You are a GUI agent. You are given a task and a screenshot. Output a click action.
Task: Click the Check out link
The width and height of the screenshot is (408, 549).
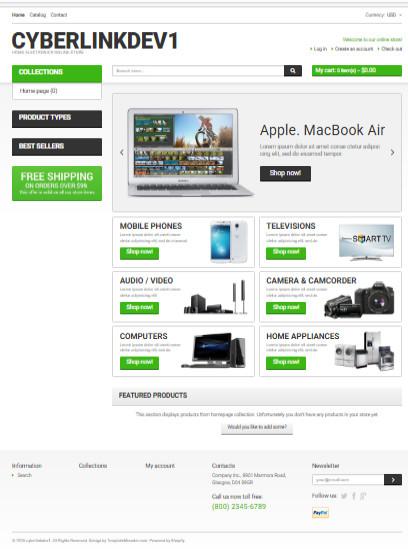coord(391,49)
